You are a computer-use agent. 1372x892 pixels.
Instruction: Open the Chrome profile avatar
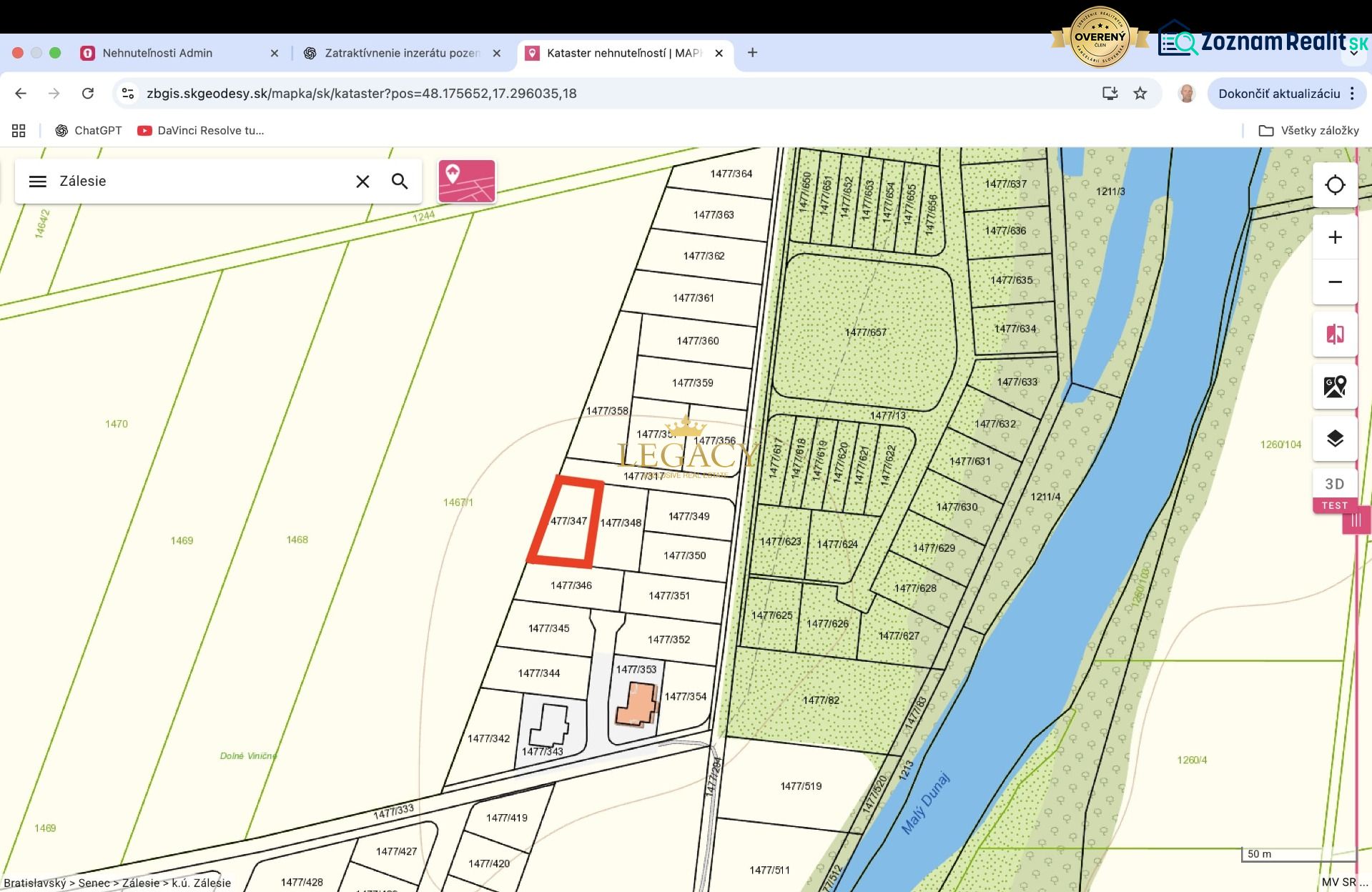coord(1187,94)
